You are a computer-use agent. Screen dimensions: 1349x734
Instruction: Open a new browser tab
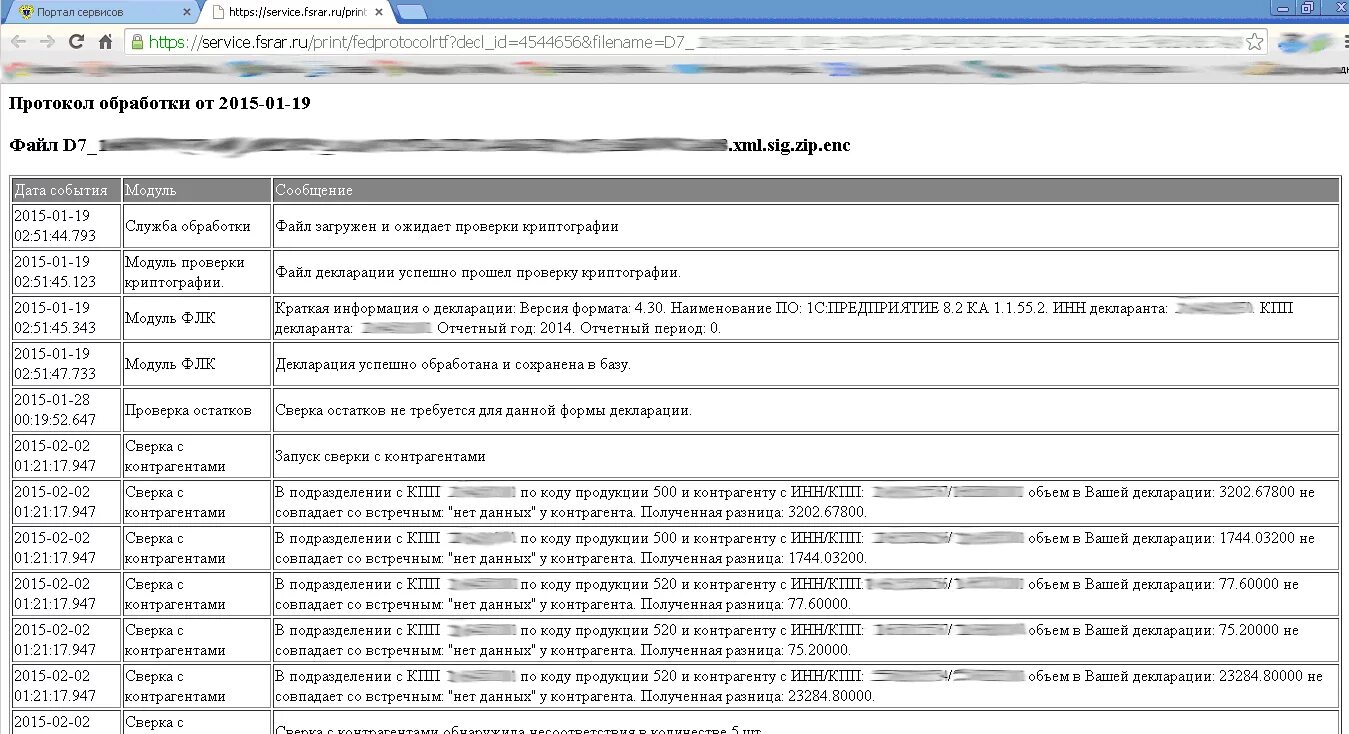click(411, 12)
